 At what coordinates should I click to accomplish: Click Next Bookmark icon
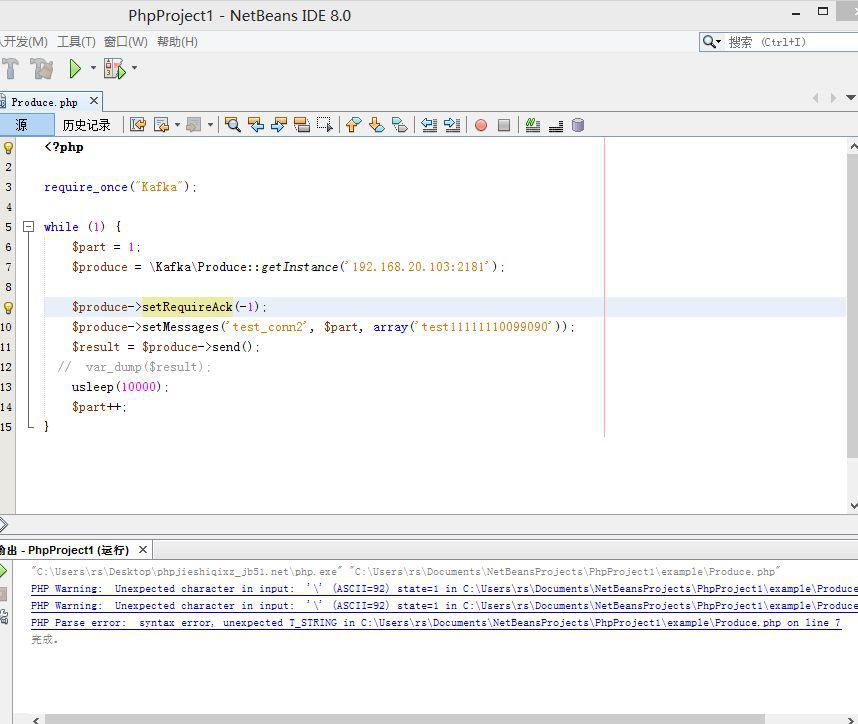[376, 125]
